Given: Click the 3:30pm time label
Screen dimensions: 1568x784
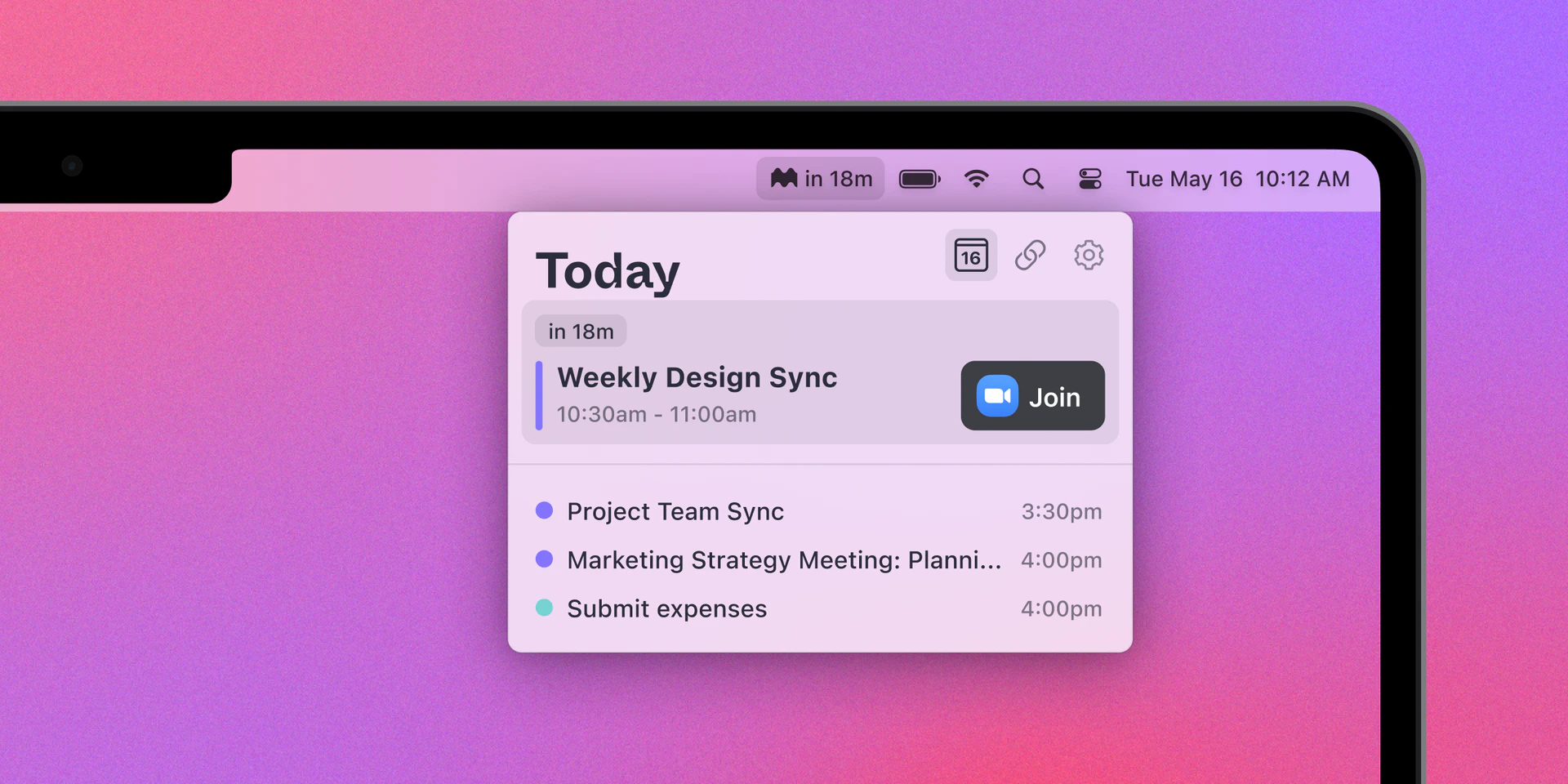Looking at the screenshot, I should pos(1061,511).
